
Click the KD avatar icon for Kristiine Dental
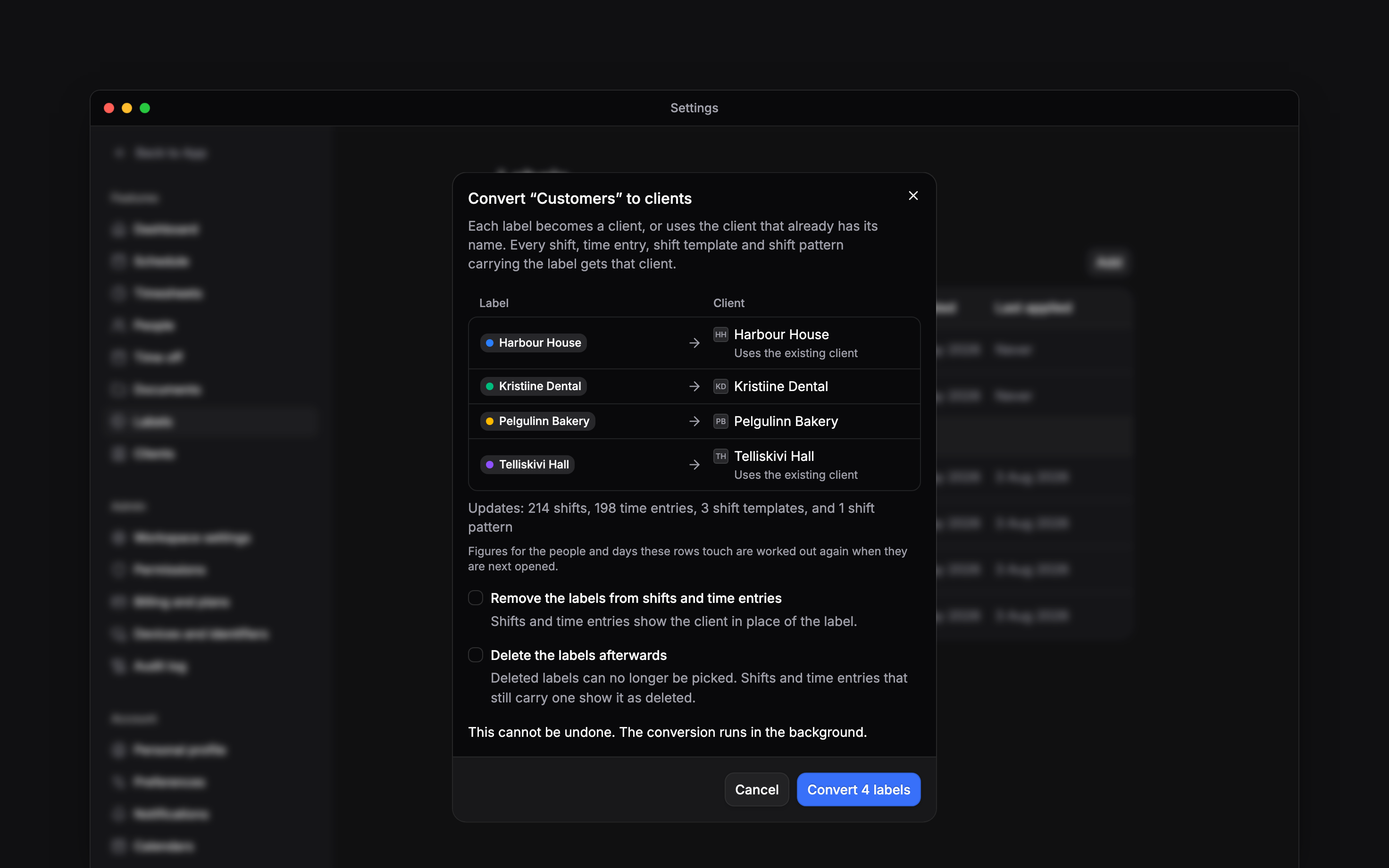(720, 386)
